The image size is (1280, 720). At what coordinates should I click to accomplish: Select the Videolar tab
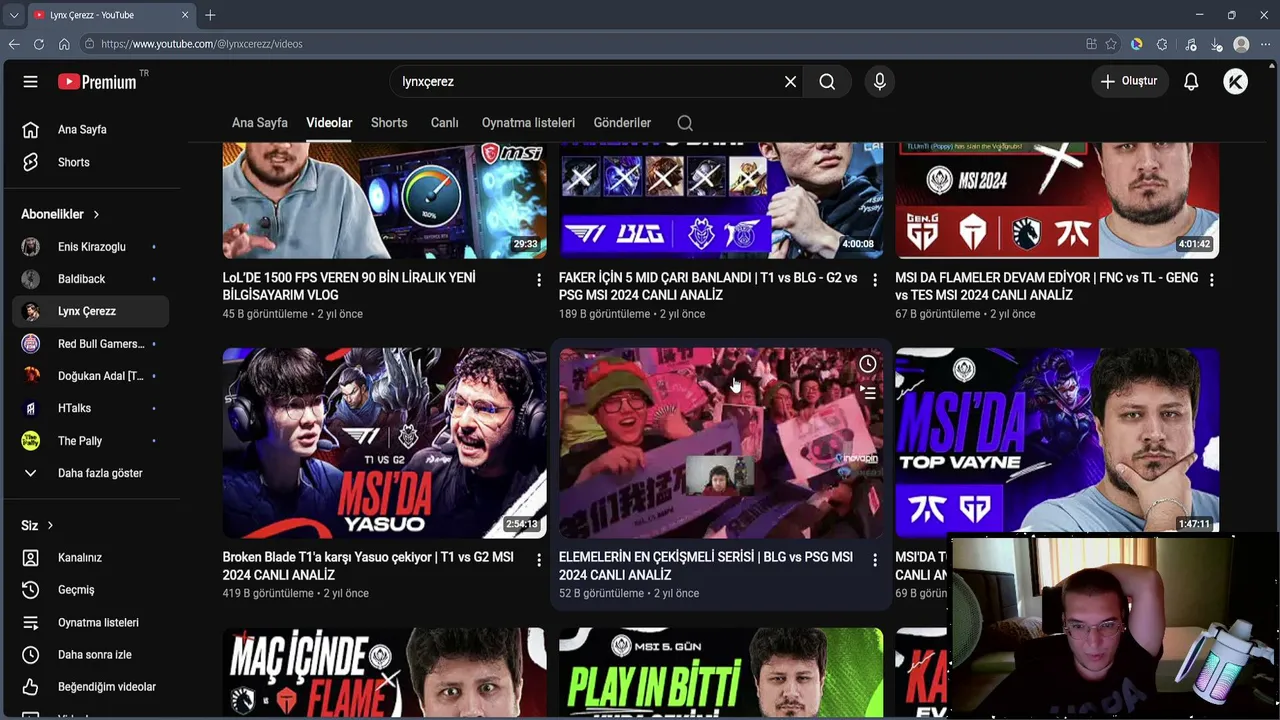coord(329,123)
